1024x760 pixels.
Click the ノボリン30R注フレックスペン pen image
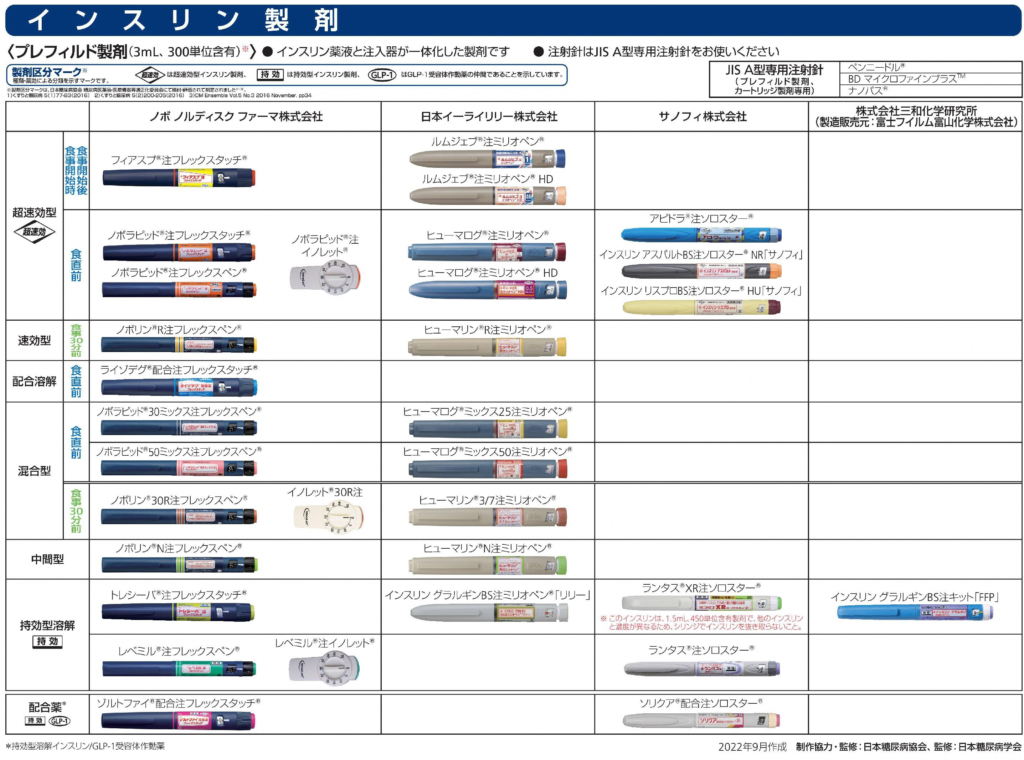[x=179, y=516]
